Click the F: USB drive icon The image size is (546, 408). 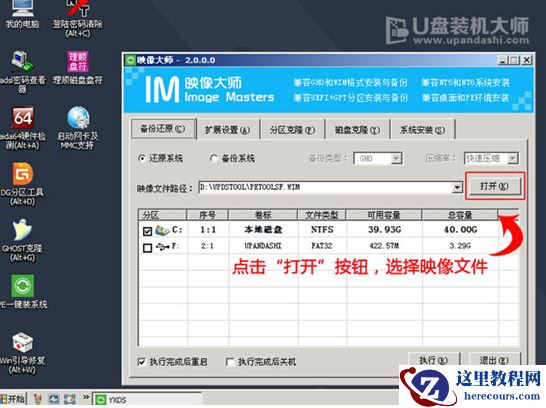(163, 246)
